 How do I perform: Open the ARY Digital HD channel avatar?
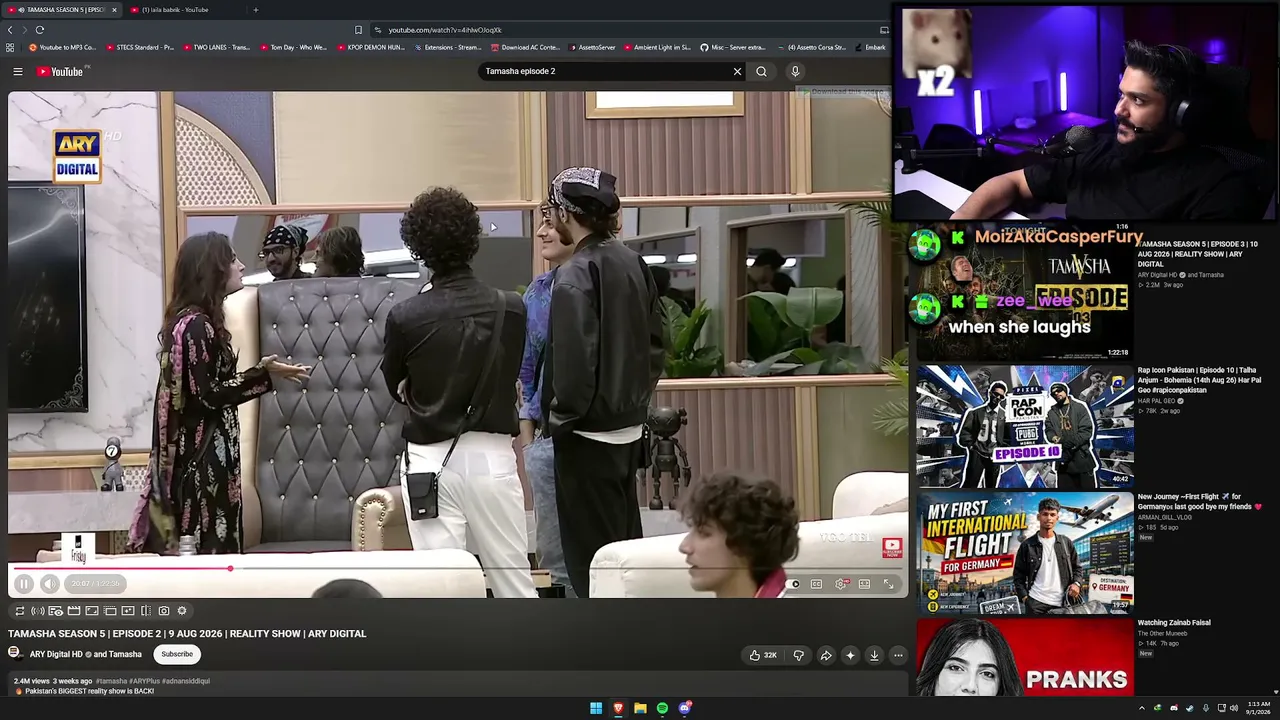coord(15,654)
